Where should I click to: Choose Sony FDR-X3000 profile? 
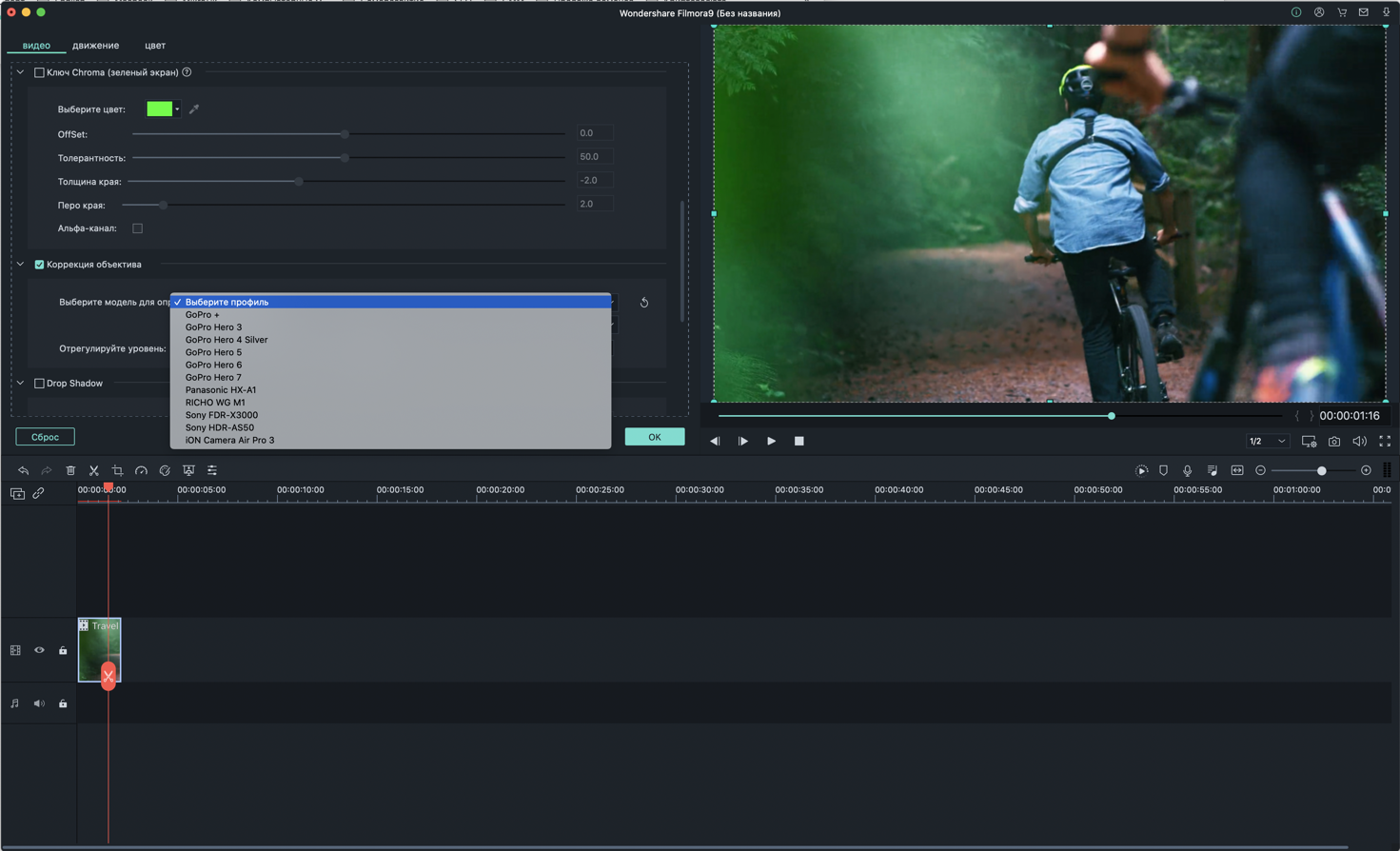click(x=390, y=415)
